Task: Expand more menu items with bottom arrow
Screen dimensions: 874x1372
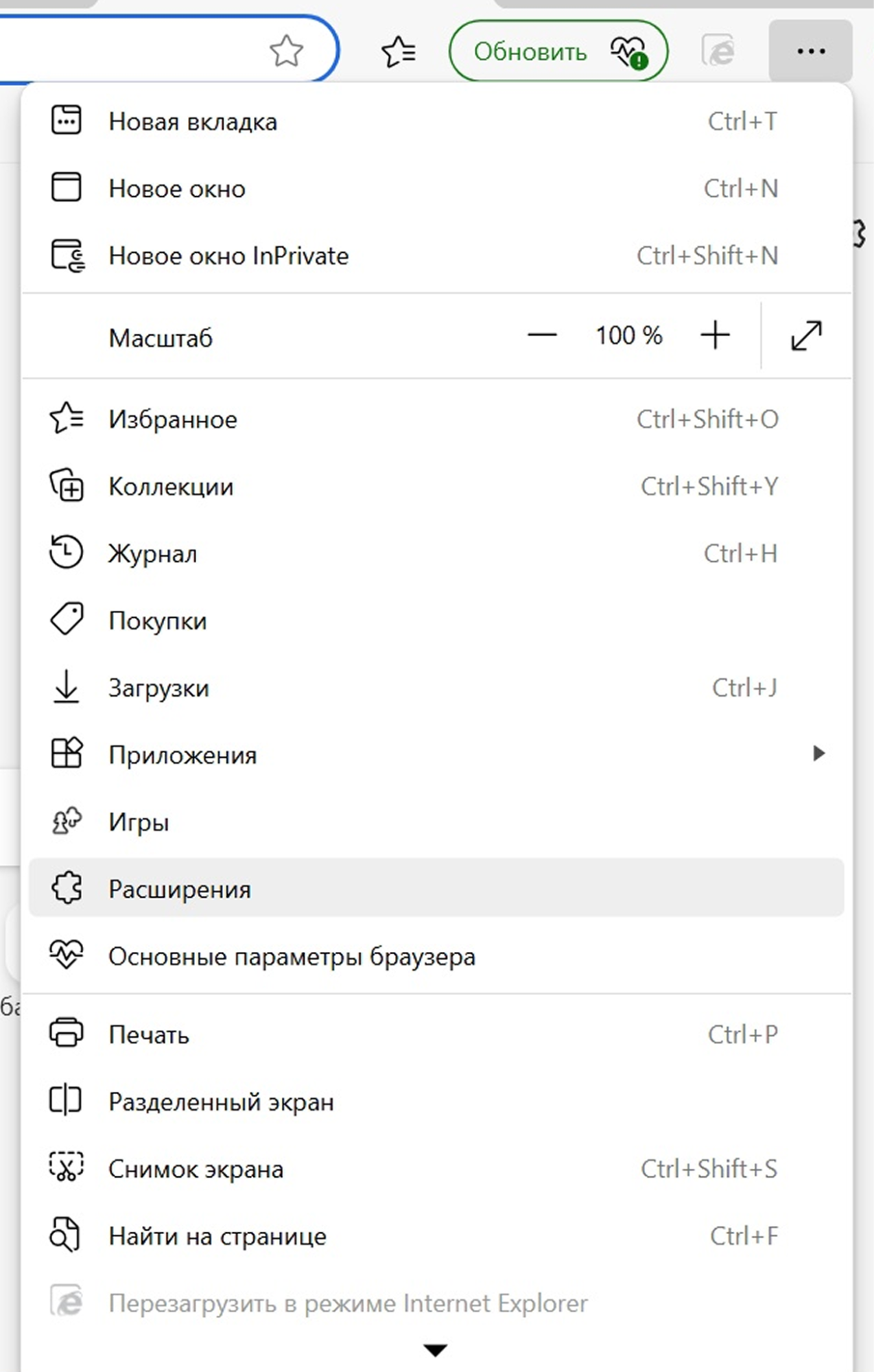Action: [x=435, y=1350]
